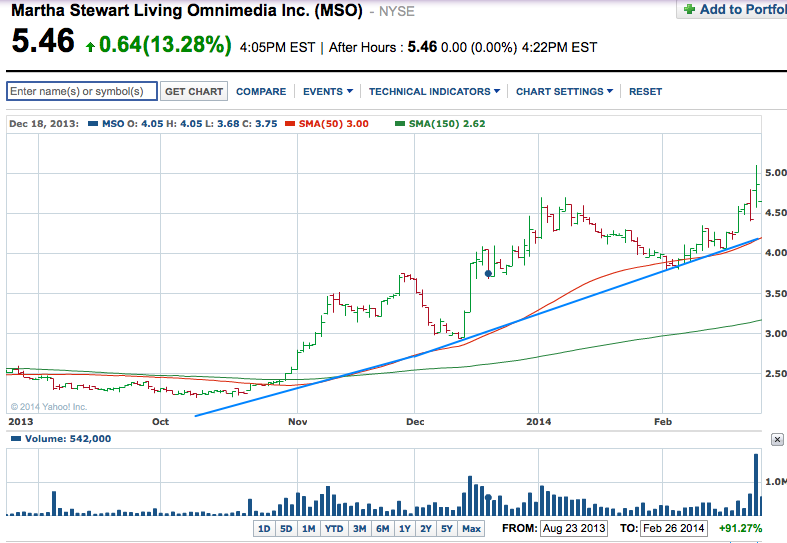Viewport: 787px width, 543px height.
Task: Click the blue marker dot on volume chart
Action: pos(488,497)
